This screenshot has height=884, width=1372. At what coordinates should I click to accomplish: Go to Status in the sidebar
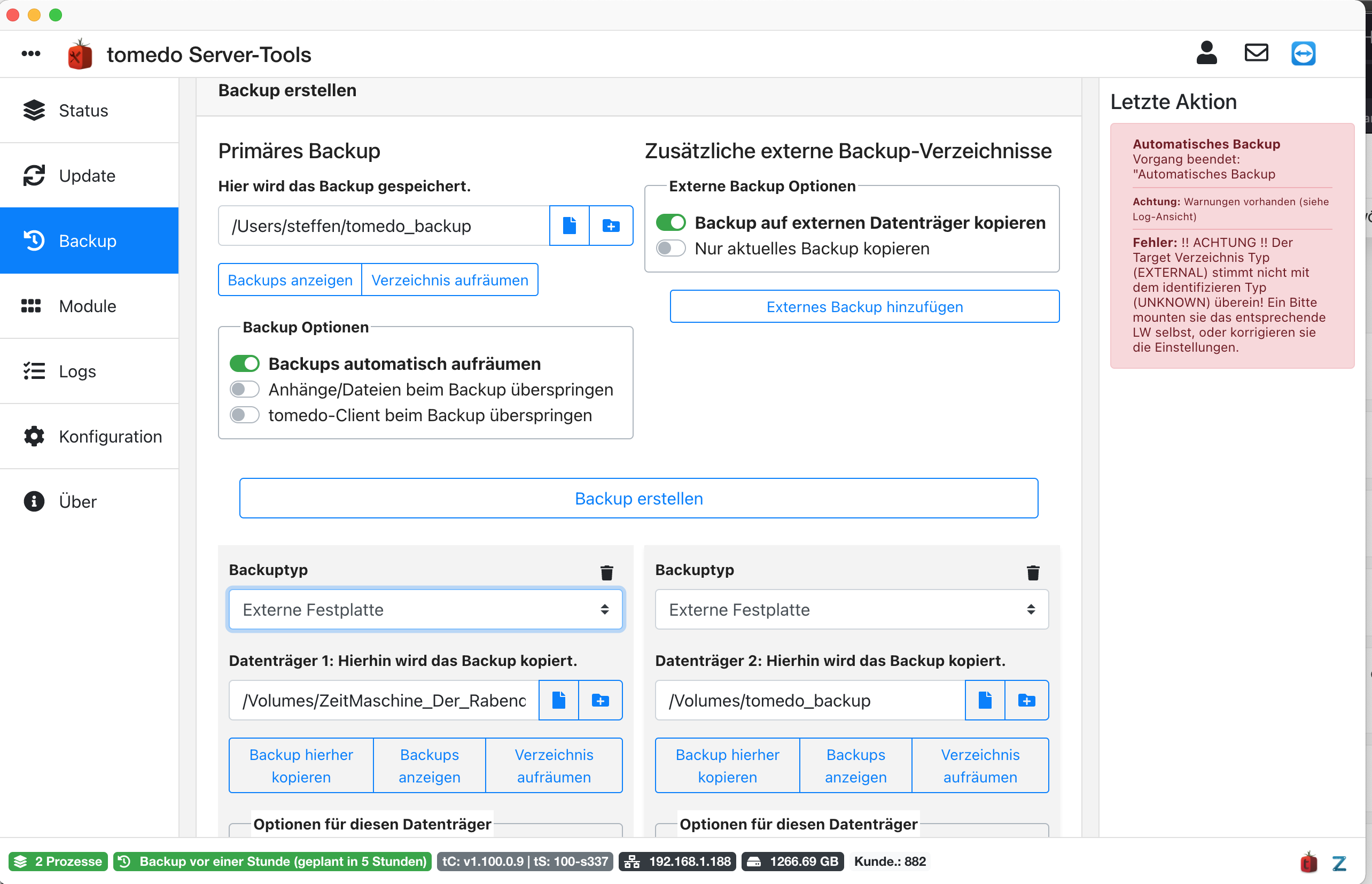[89, 110]
